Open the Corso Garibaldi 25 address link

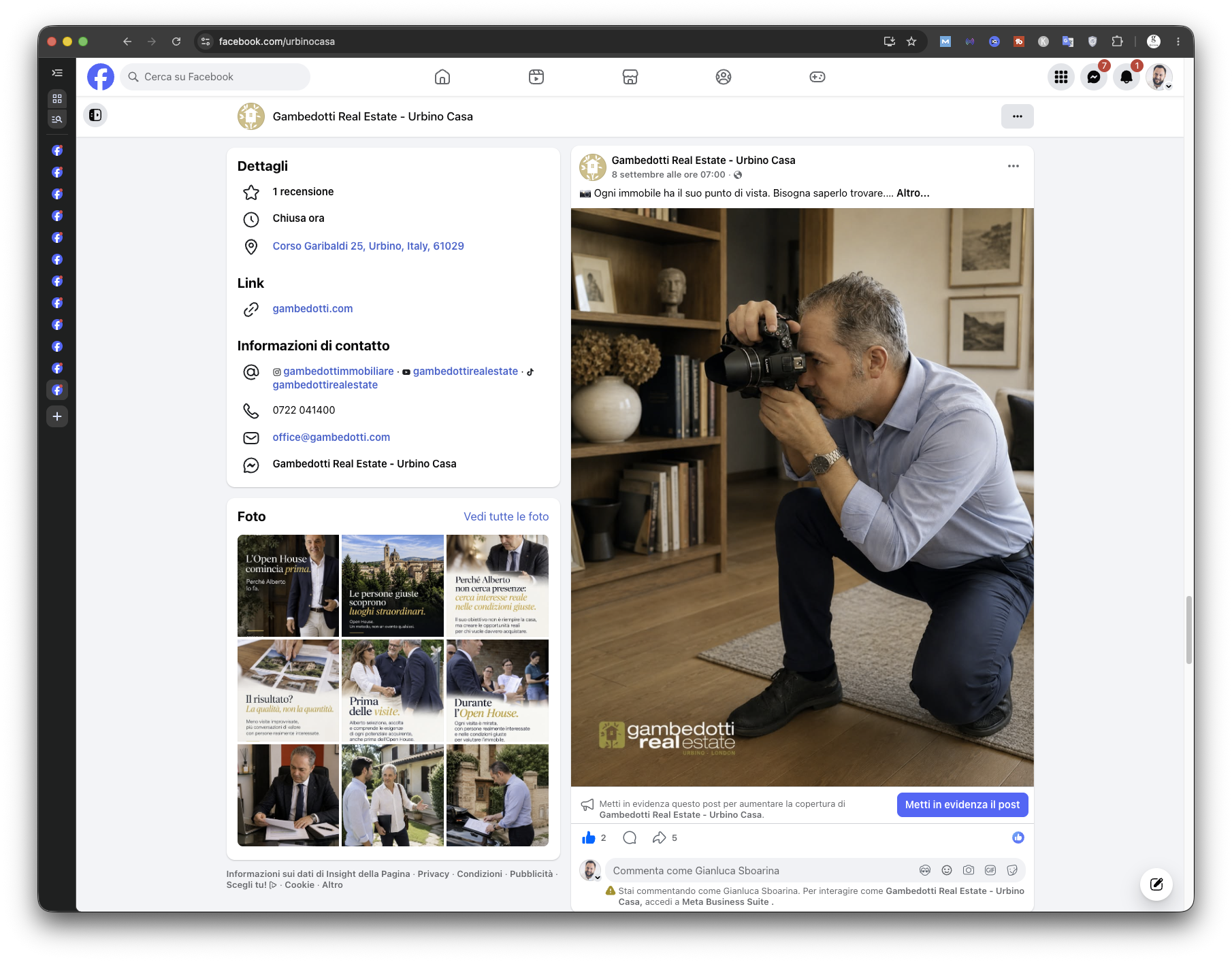point(368,246)
